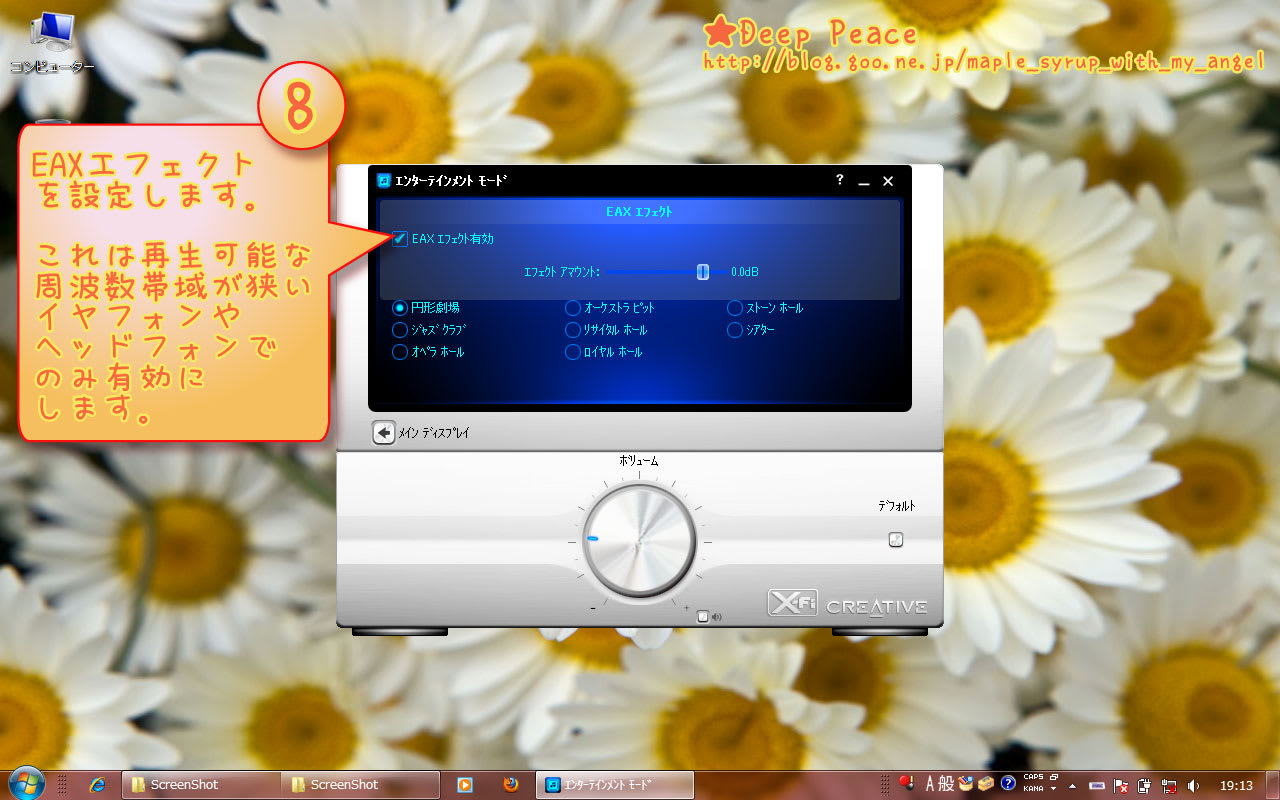Click the red IME pen icon
The width and height of the screenshot is (1280, 800).
906,783
